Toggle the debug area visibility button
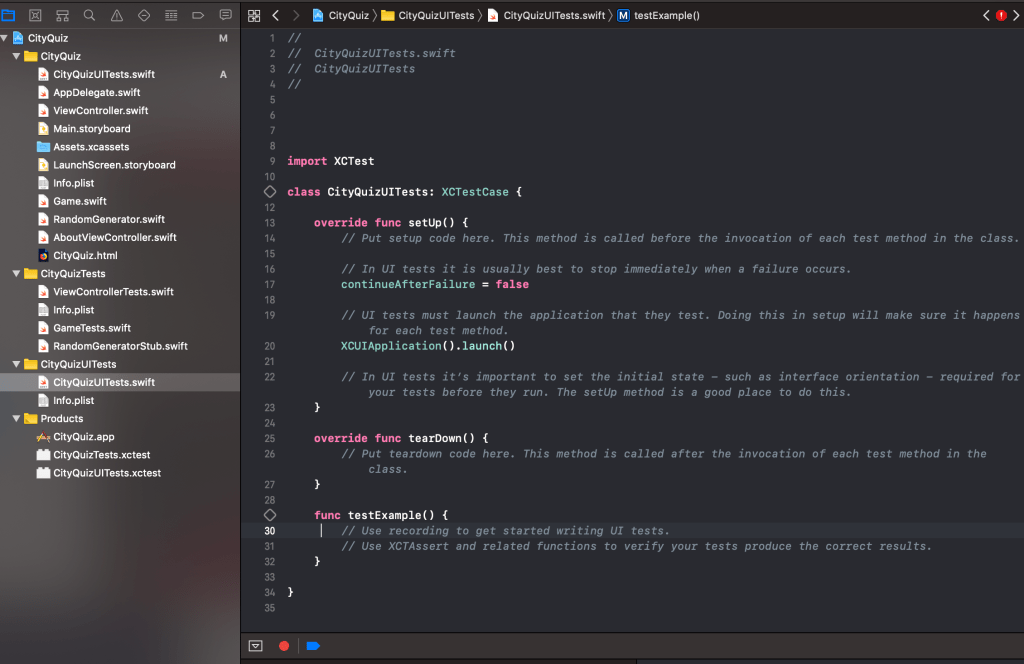This screenshot has width=1024, height=664. (256, 646)
